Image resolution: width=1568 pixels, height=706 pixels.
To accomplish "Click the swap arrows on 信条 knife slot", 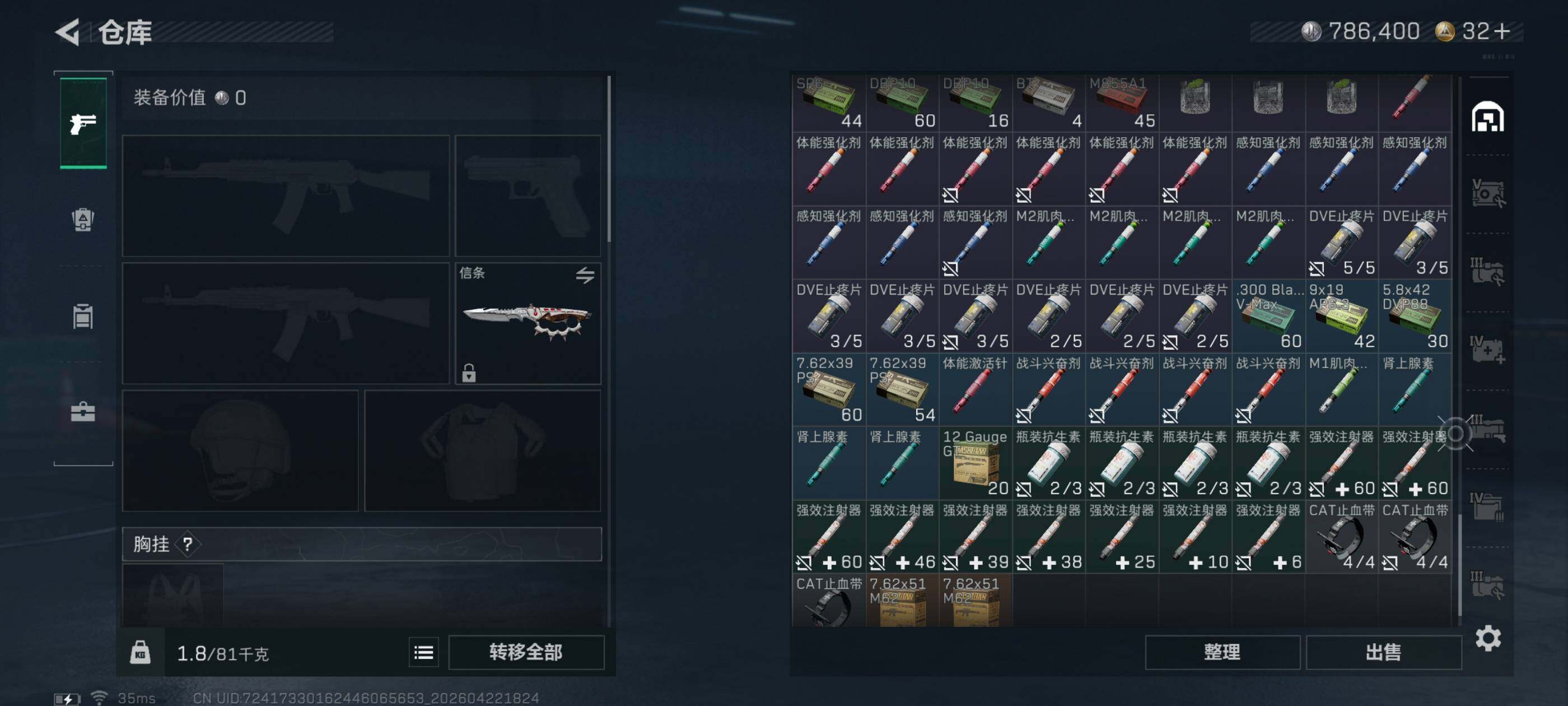I will [x=585, y=275].
